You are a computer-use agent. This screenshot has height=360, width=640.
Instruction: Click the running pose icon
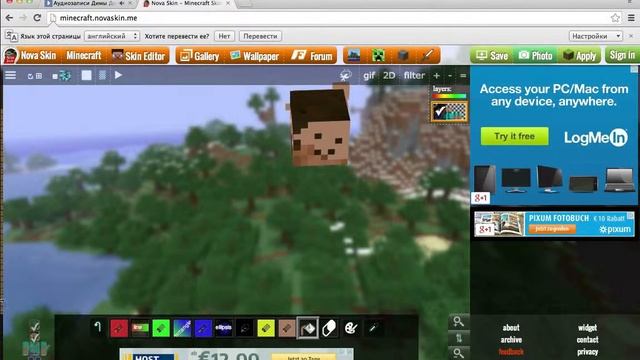pyautogui.click(x=345, y=76)
